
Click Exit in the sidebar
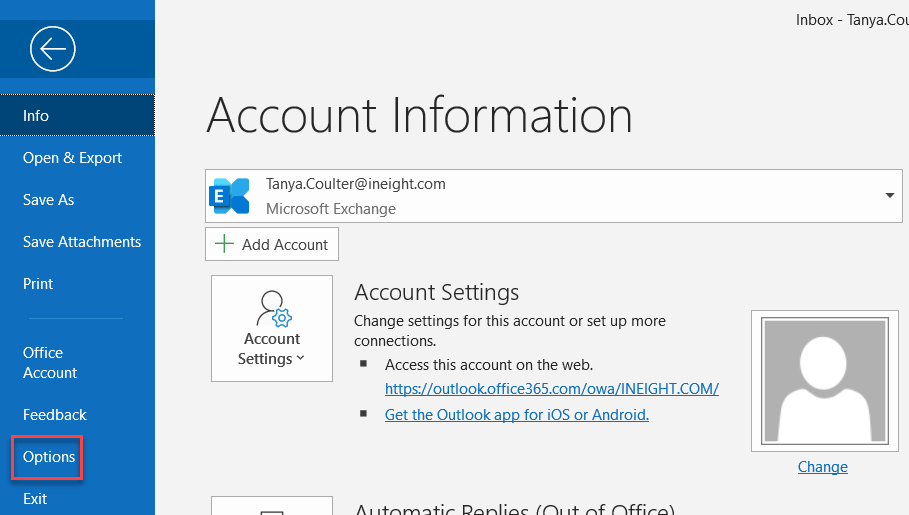[x=35, y=499]
